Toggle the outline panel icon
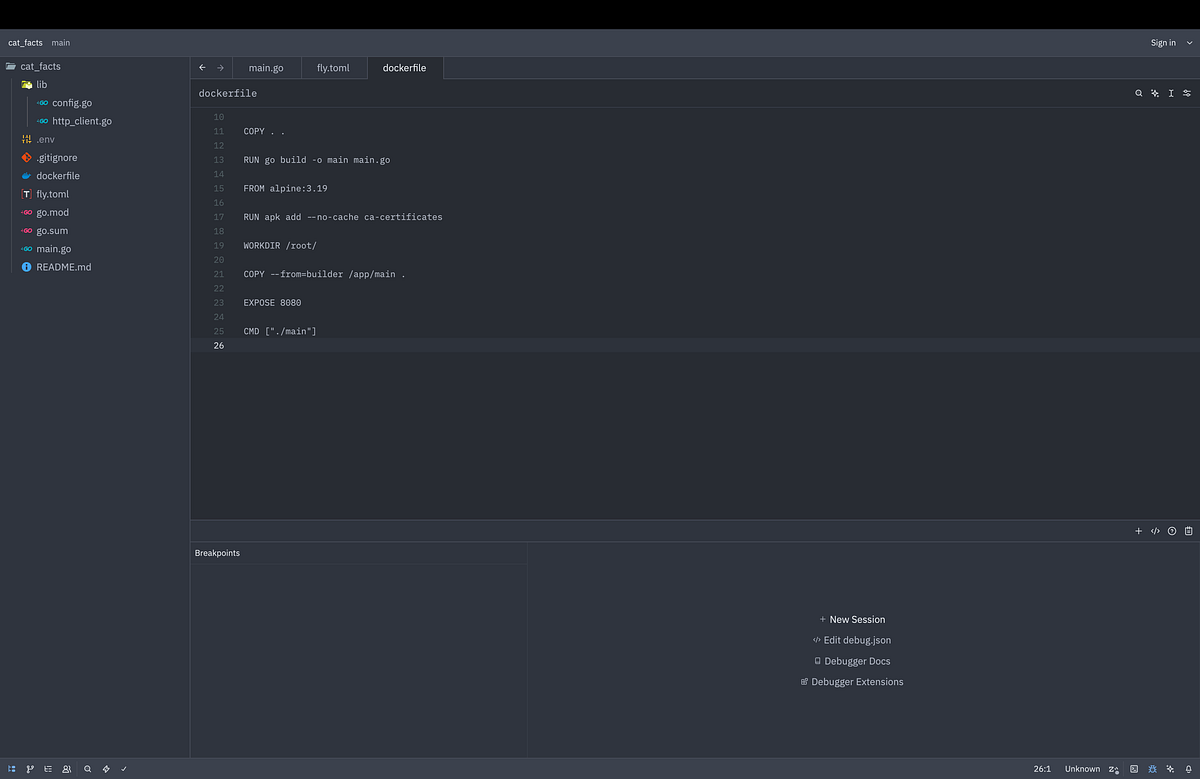This screenshot has width=1200, height=779. coord(48,769)
